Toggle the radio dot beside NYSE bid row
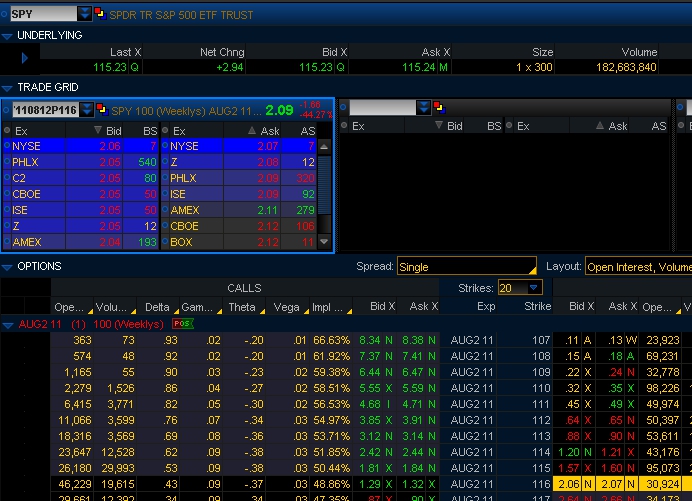This screenshot has width=692, height=501. [7, 145]
